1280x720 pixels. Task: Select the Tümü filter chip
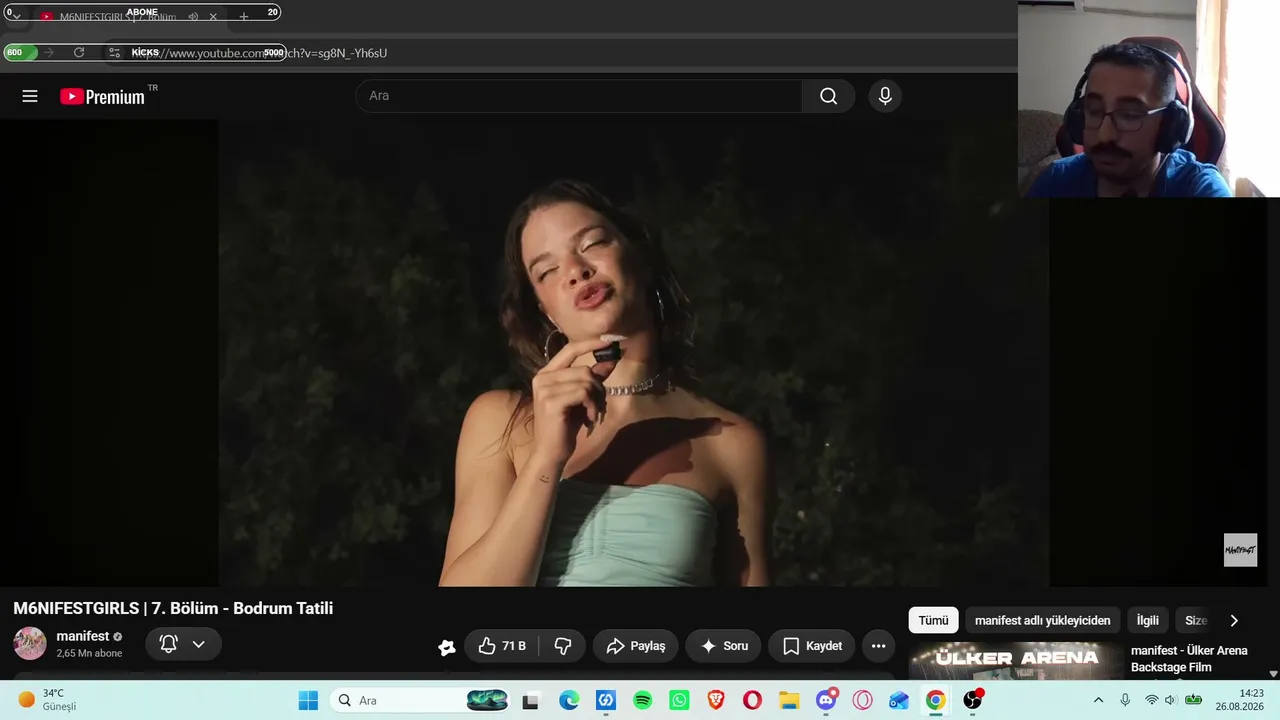tap(933, 620)
